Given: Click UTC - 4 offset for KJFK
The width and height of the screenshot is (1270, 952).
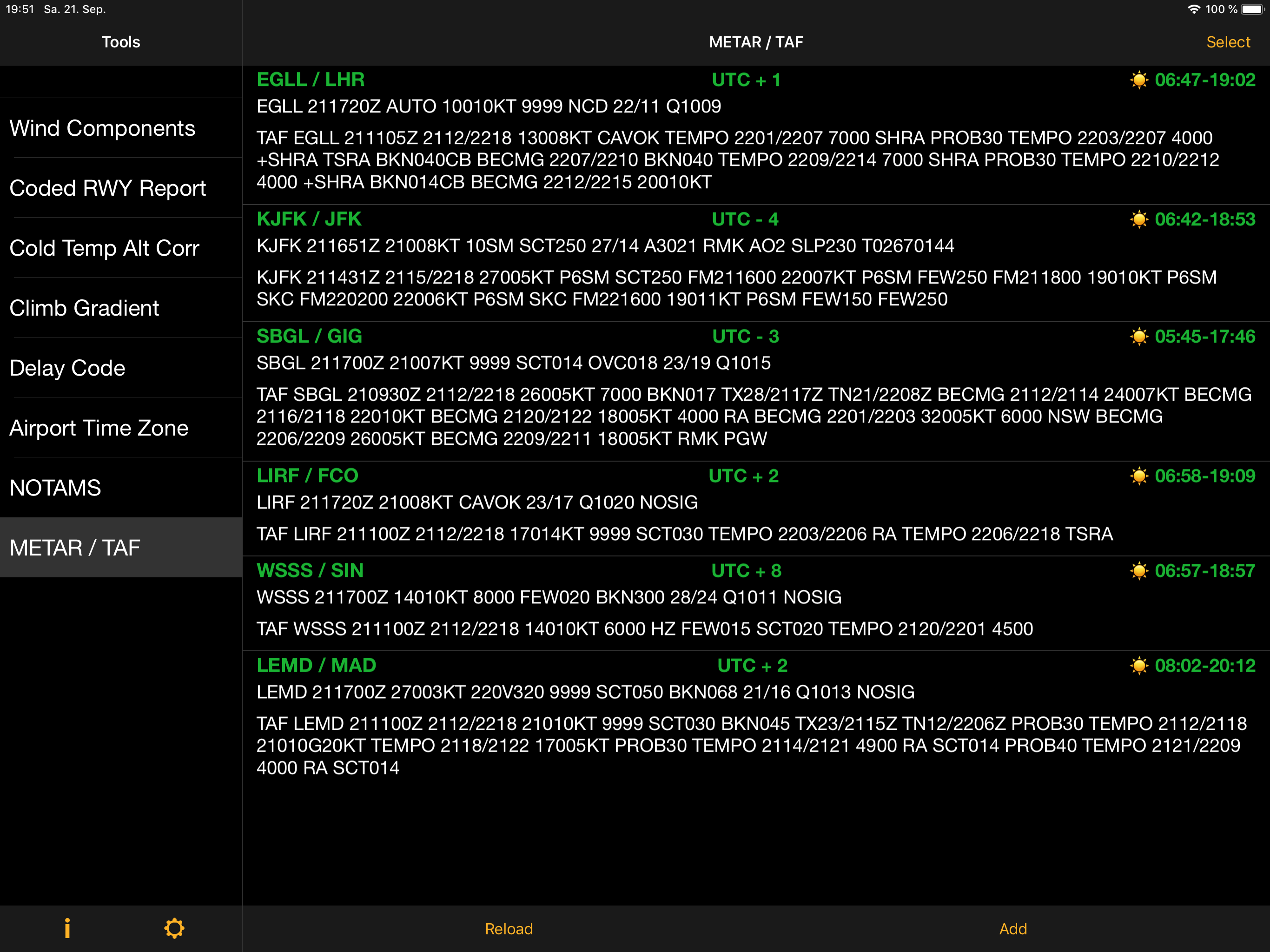Looking at the screenshot, I should pyautogui.click(x=745, y=219).
